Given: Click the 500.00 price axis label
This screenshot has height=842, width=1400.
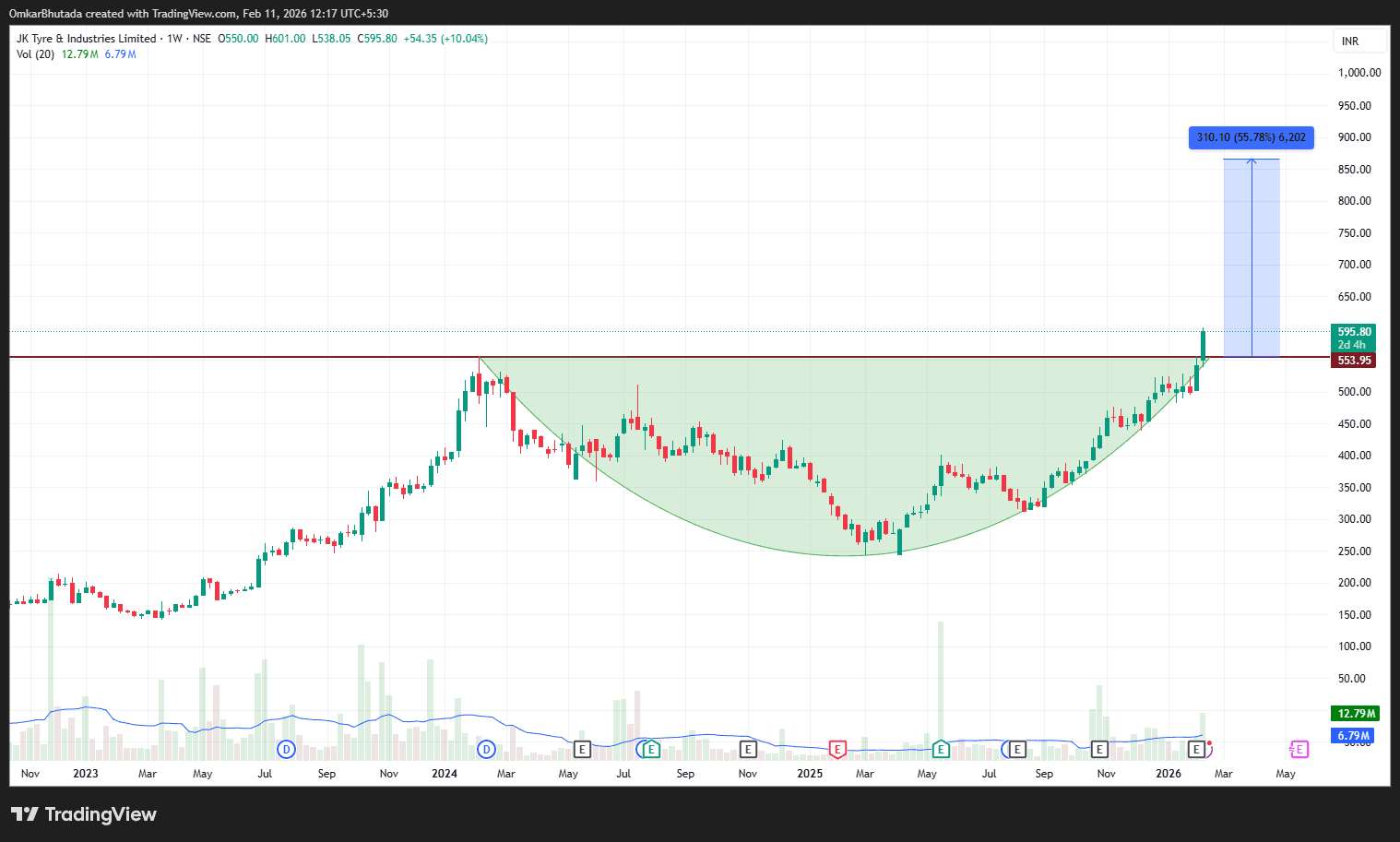Looking at the screenshot, I should [1355, 392].
